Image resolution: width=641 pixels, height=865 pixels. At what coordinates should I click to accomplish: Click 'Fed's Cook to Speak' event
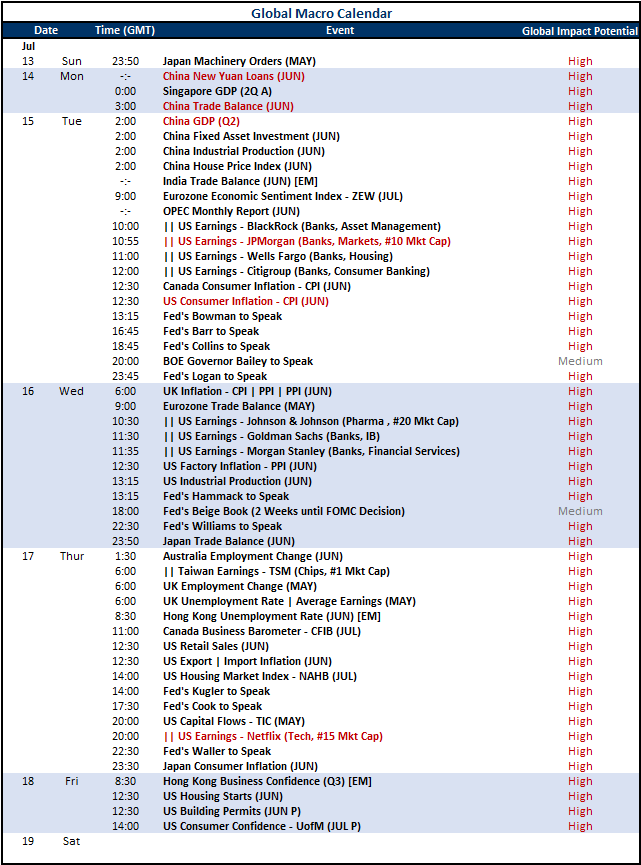click(x=212, y=706)
